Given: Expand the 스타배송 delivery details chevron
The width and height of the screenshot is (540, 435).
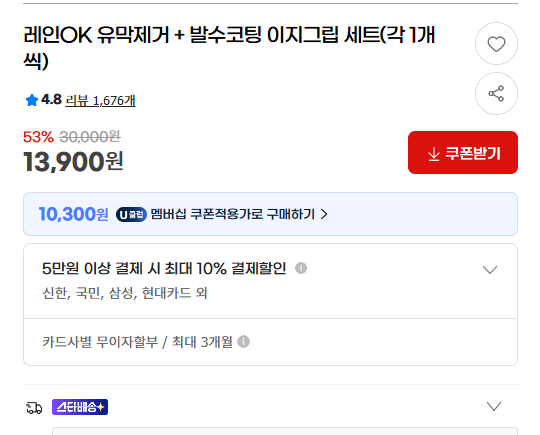Looking at the screenshot, I should click(494, 406).
